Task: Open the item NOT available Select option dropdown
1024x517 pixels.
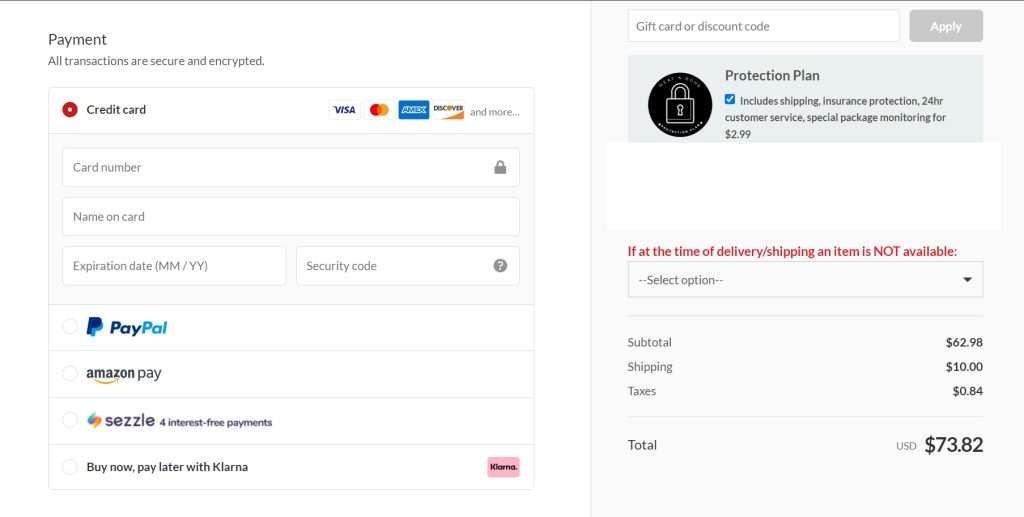Action: point(805,279)
